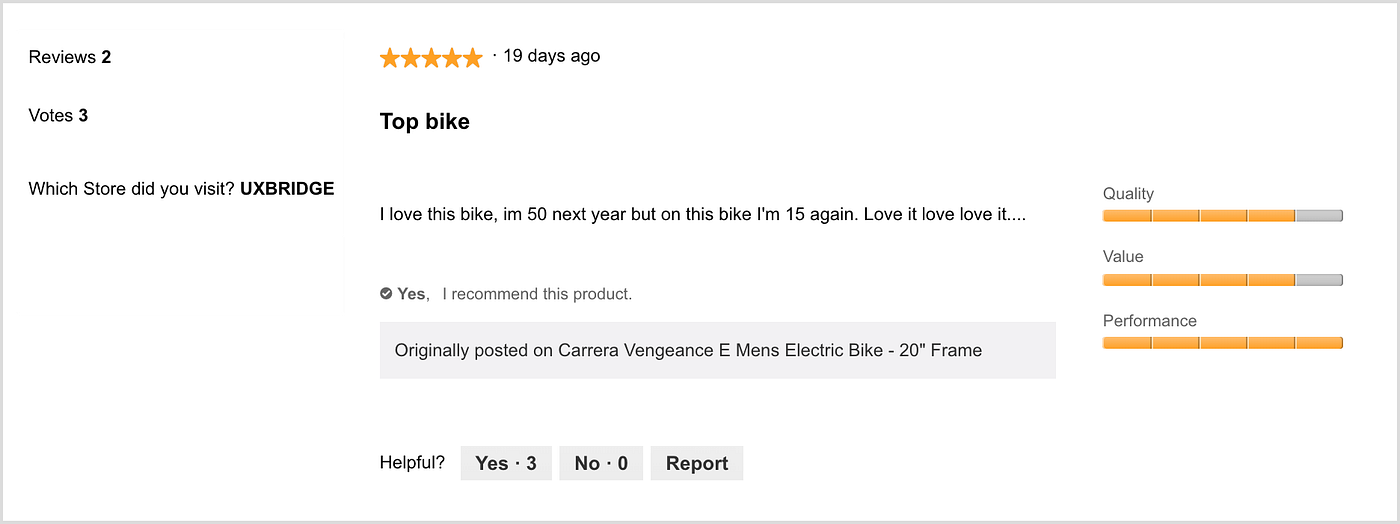Click the recommend checkmark icon
Viewport: 1400px width, 524px height.
(x=386, y=294)
